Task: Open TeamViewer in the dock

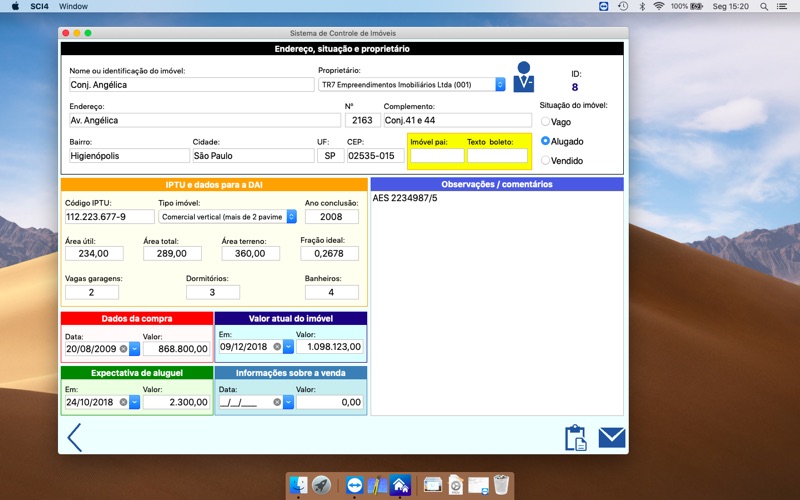Action: 355,485
